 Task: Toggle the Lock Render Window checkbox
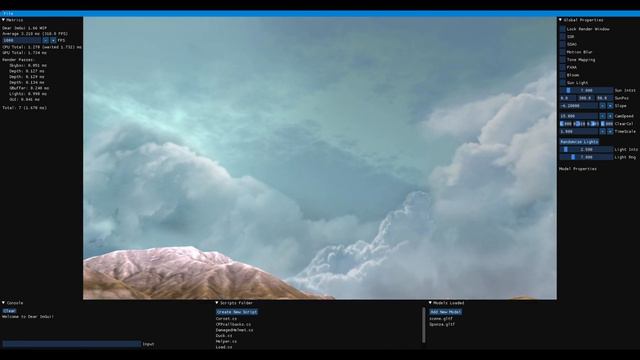tap(562, 29)
